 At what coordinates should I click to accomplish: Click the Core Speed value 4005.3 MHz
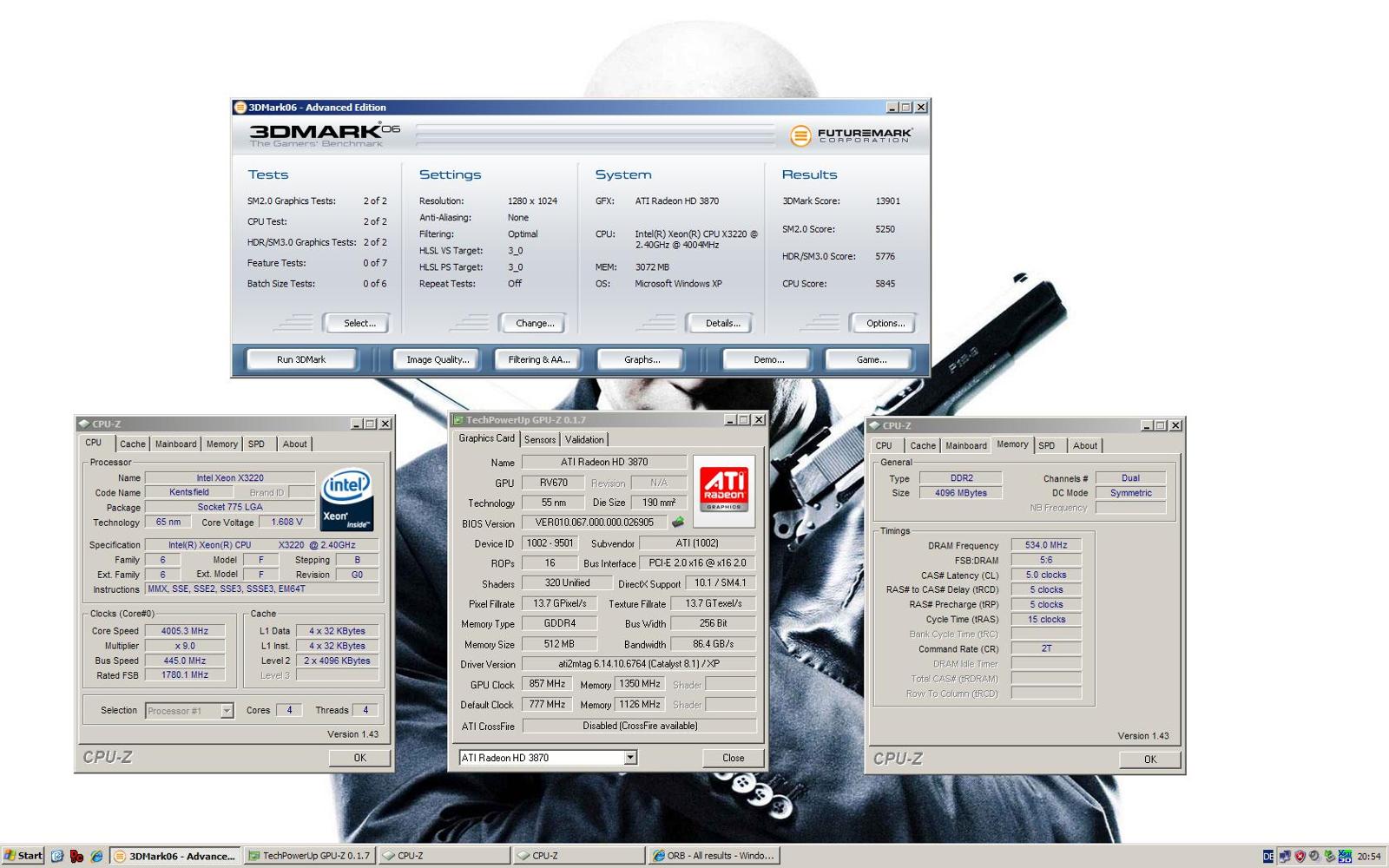pos(184,631)
